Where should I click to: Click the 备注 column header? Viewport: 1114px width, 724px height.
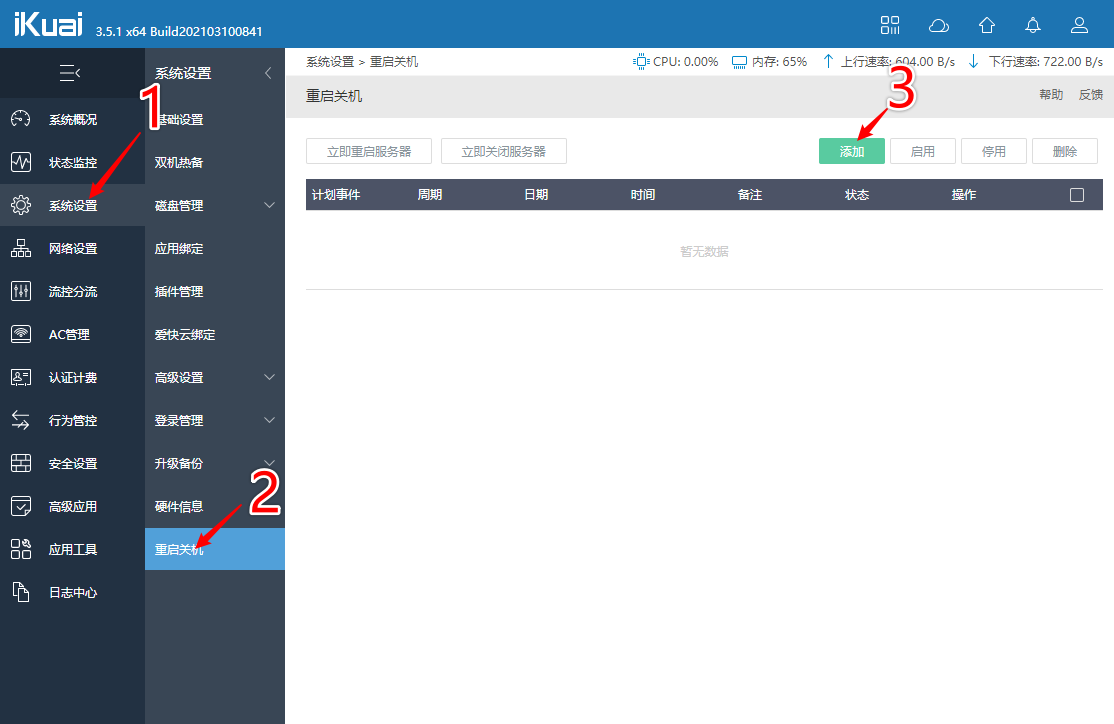pos(750,195)
